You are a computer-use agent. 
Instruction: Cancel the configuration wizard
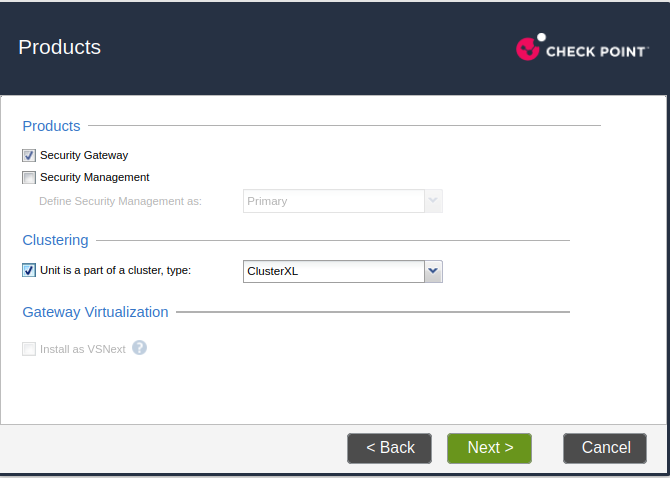coord(605,448)
